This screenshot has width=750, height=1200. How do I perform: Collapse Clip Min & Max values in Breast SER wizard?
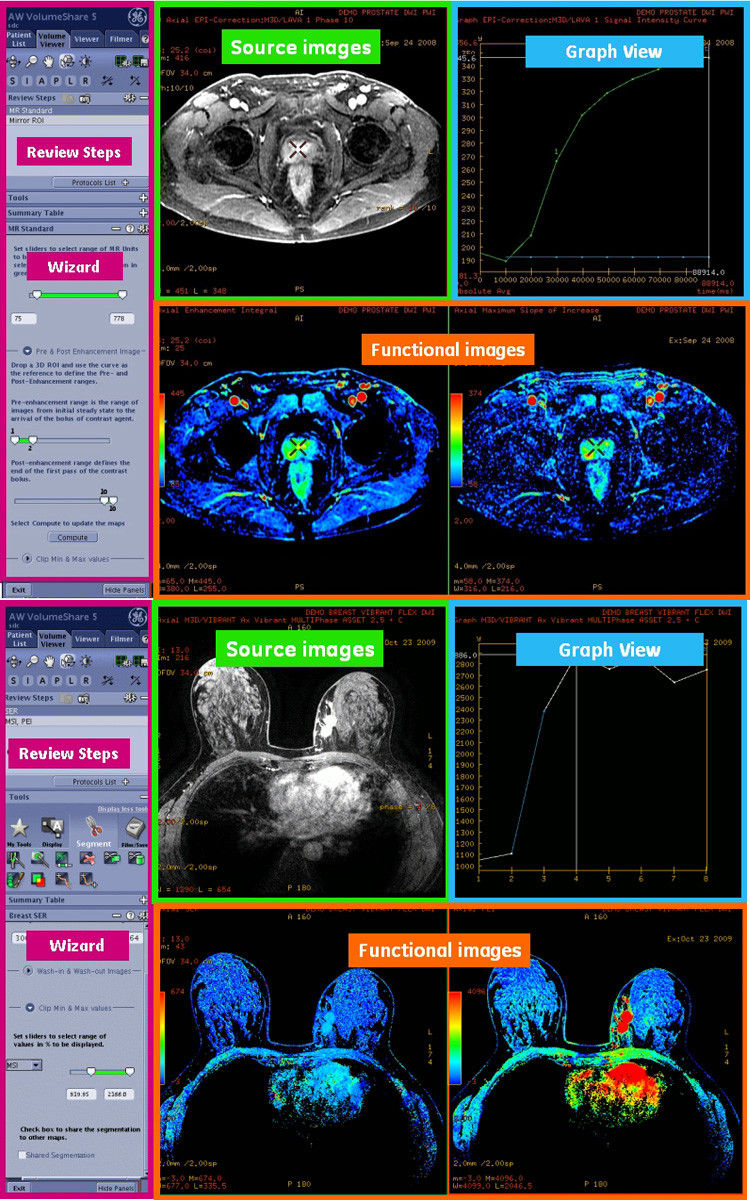coord(30,1008)
